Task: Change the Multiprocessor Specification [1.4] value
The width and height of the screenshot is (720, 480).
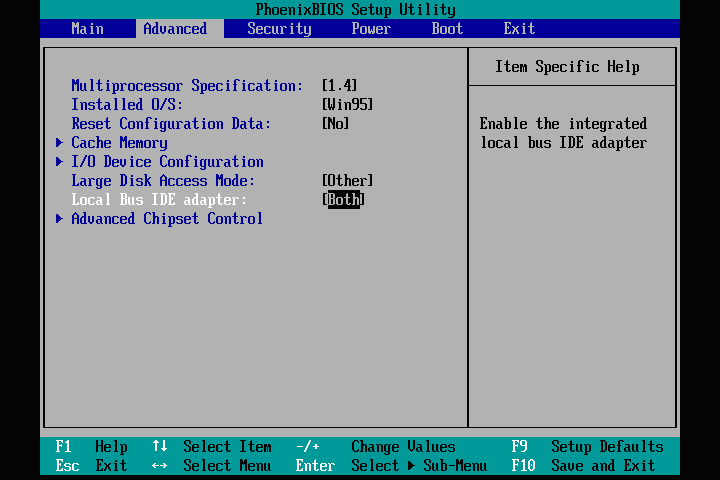Action: [339, 85]
